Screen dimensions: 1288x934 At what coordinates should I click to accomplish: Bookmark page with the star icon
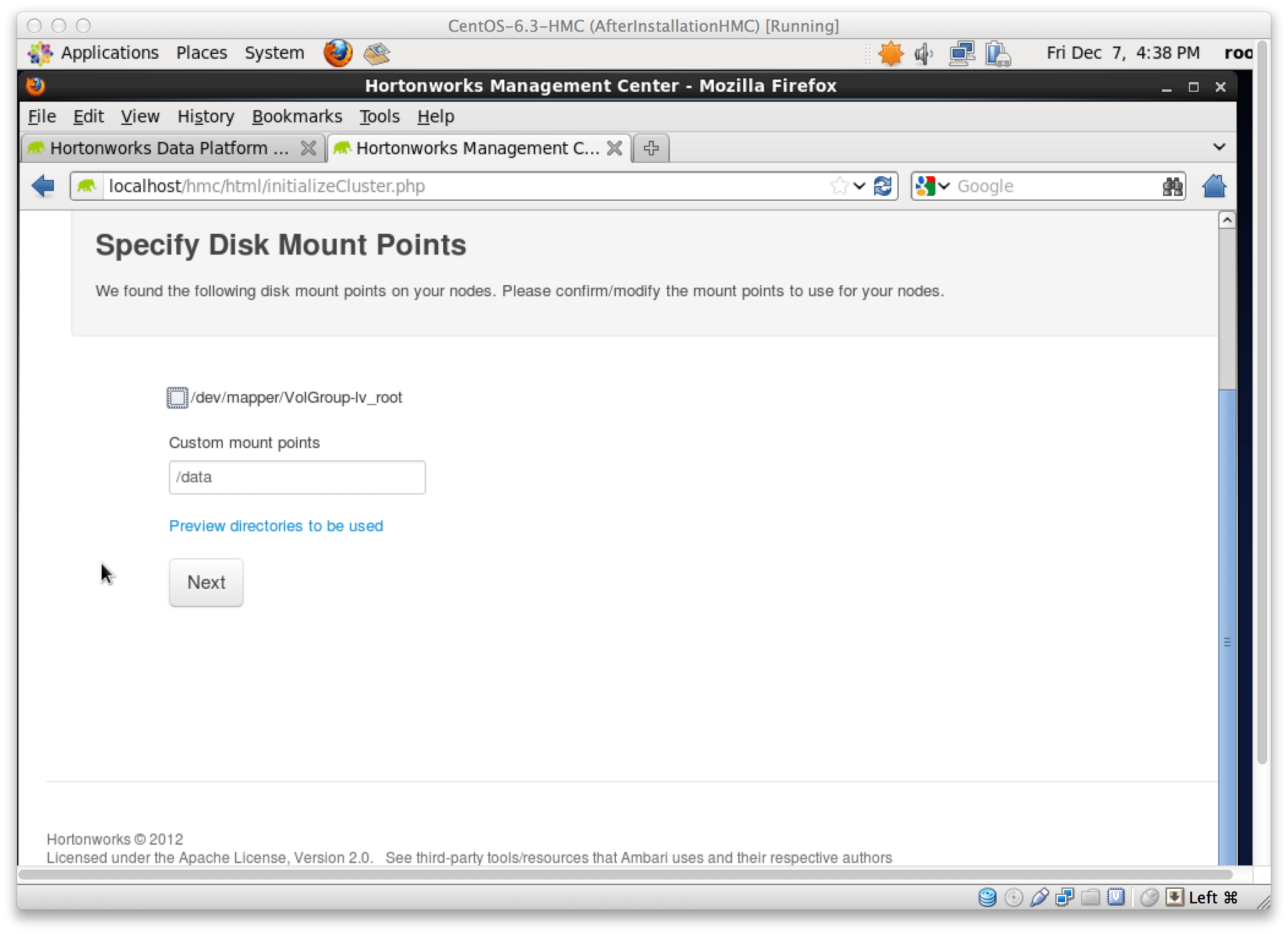[x=839, y=186]
